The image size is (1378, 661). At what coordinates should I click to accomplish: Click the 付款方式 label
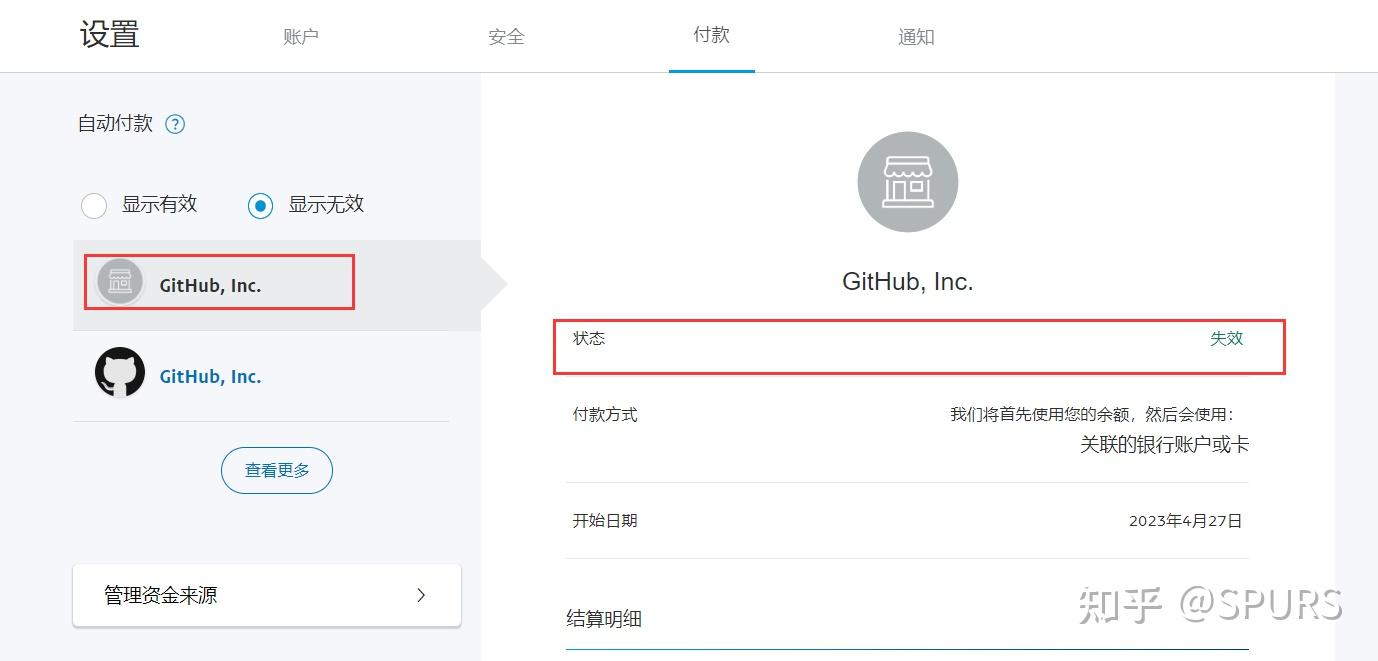click(x=605, y=414)
